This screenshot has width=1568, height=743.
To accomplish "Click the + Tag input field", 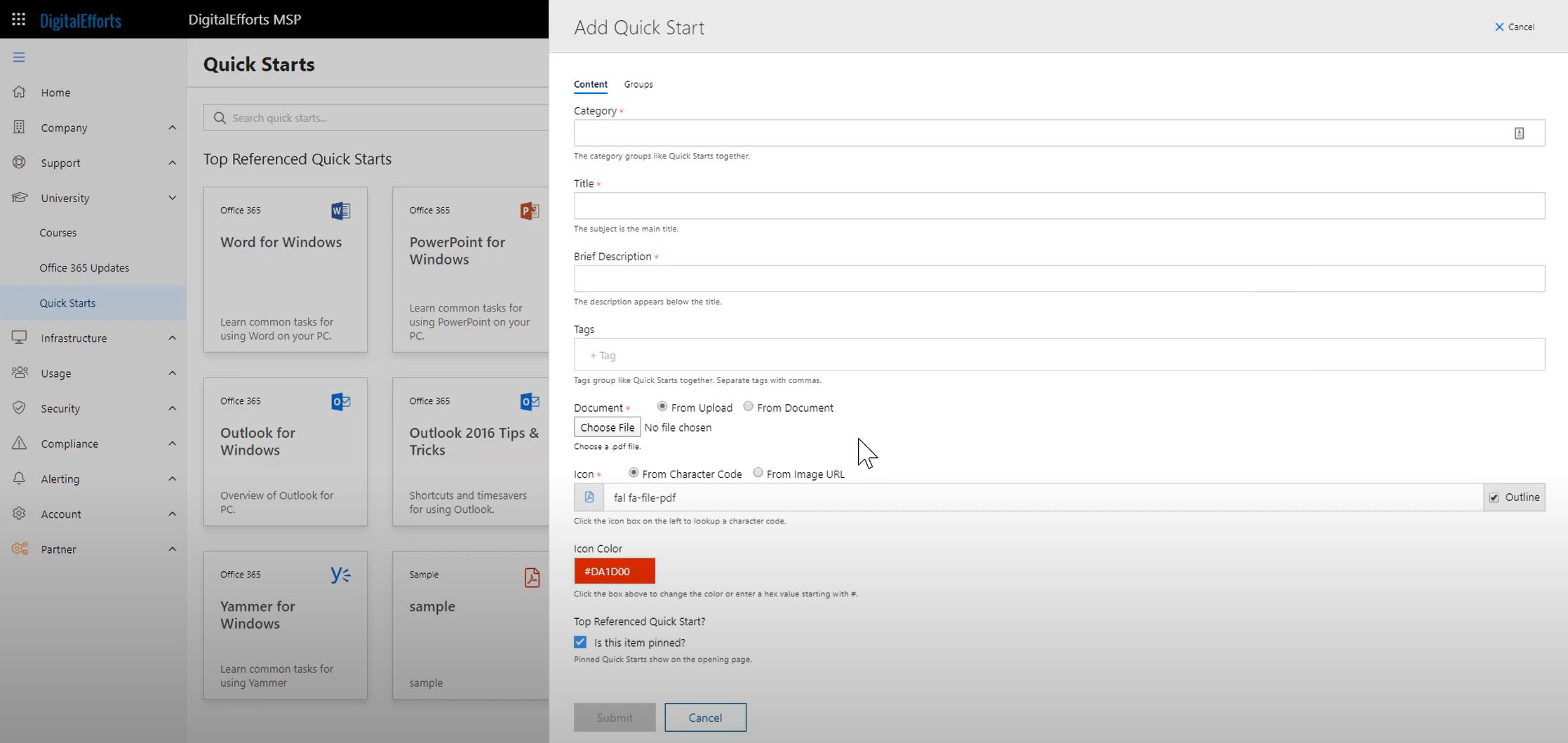I will (1059, 354).
